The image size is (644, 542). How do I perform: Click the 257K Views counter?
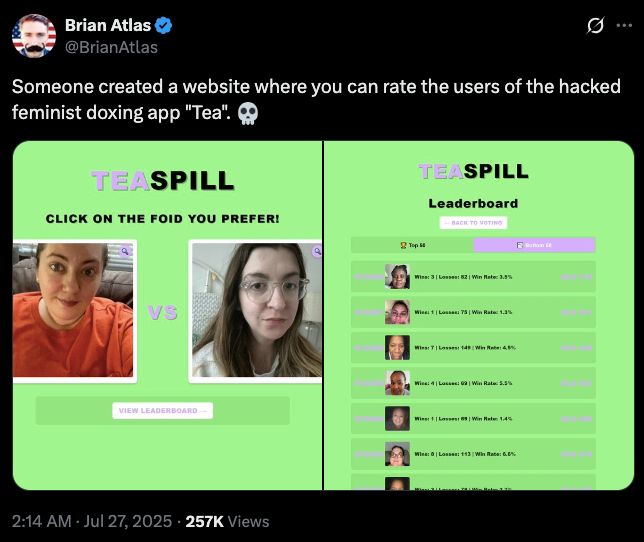[x=227, y=521]
